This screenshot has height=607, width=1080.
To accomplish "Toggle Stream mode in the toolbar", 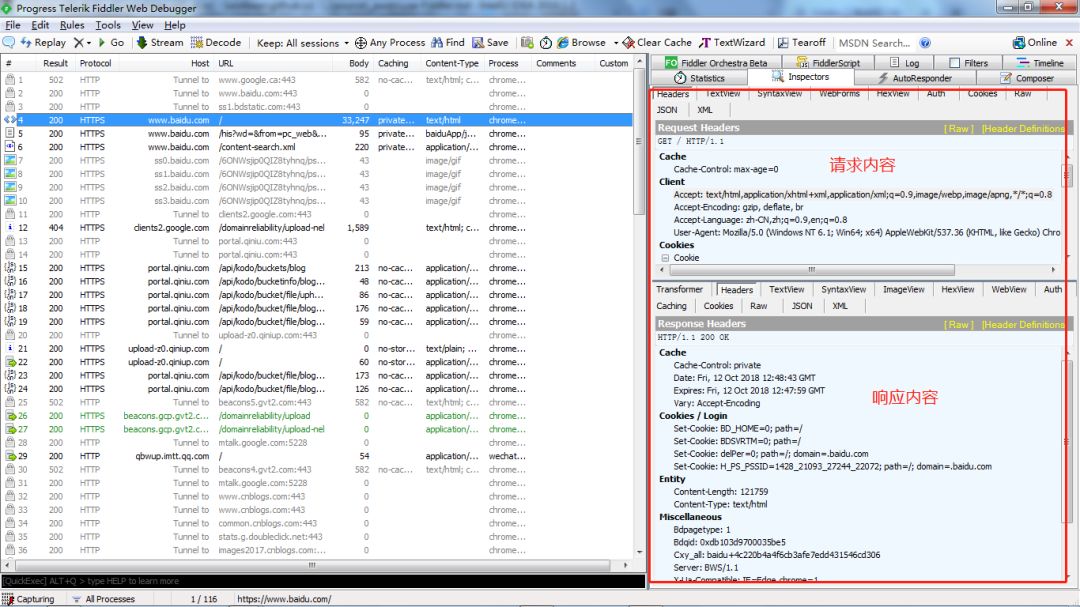I will tap(160, 43).
